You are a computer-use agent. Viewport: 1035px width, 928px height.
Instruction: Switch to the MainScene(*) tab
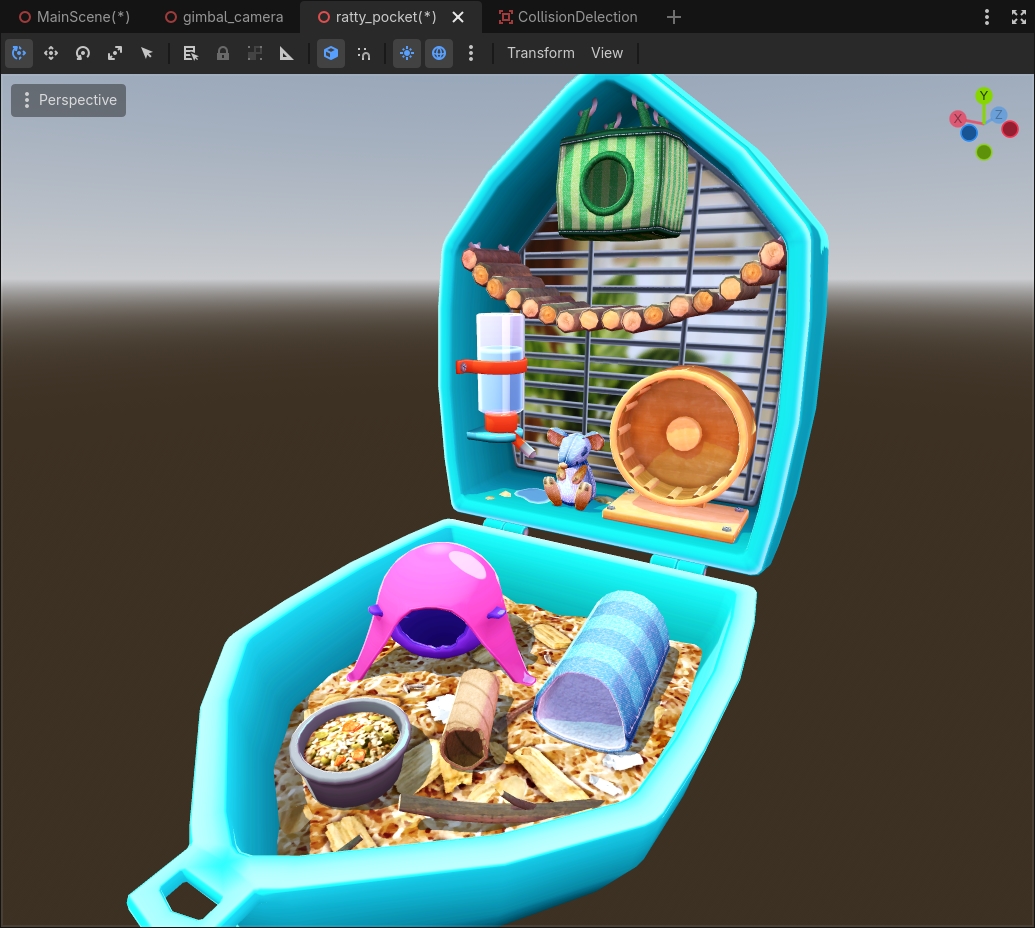pyautogui.click(x=75, y=17)
